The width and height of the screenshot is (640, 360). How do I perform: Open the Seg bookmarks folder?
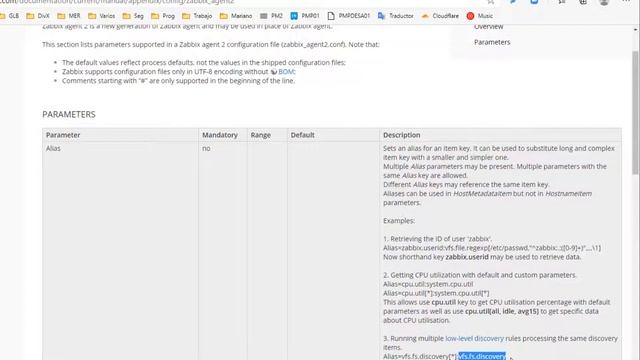[x=133, y=16]
